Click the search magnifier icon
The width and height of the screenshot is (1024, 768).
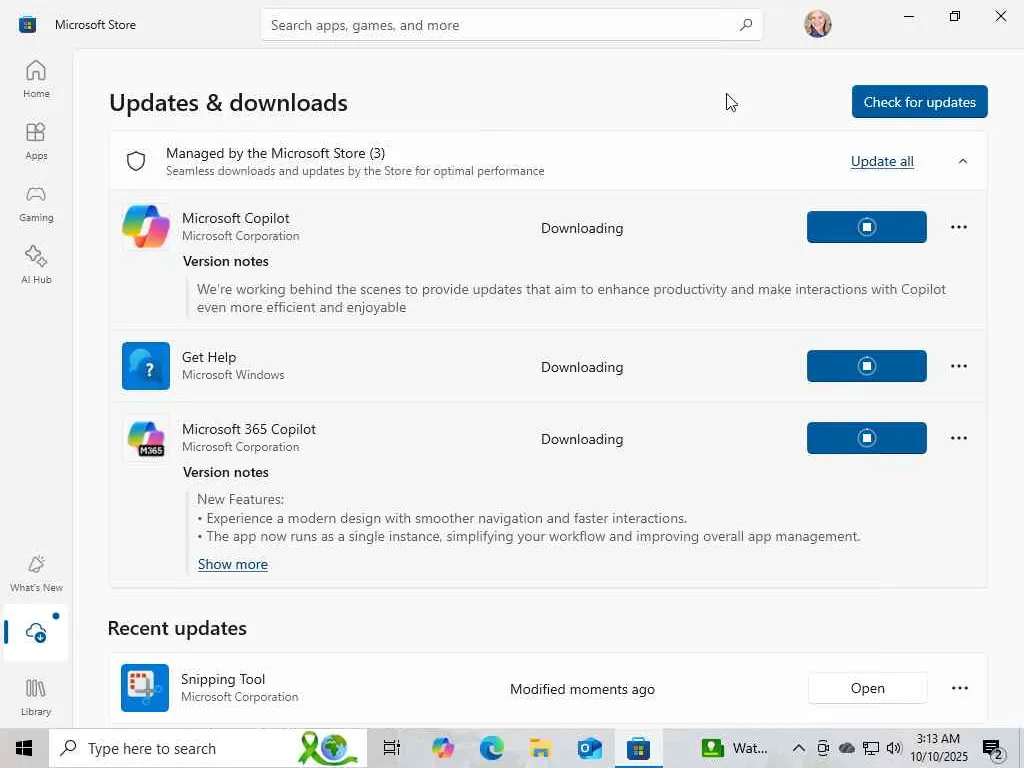pyautogui.click(x=746, y=25)
